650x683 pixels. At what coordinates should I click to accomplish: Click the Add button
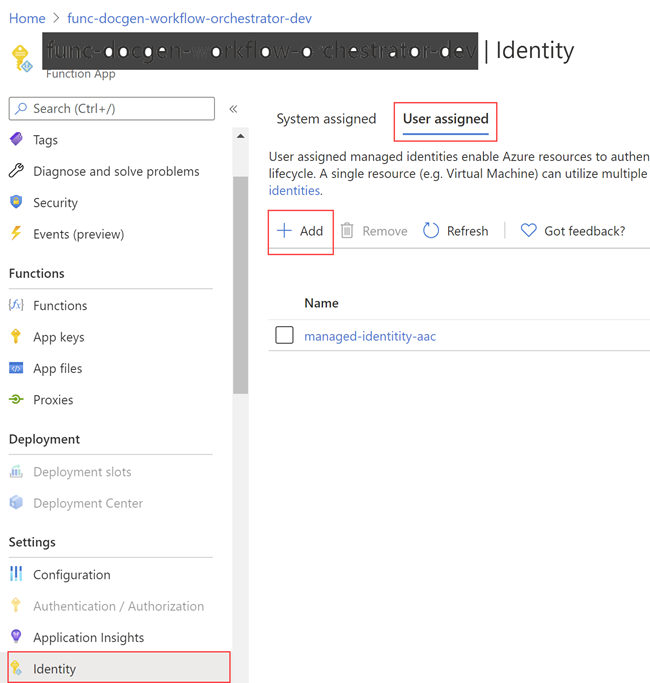pos(301,230)
